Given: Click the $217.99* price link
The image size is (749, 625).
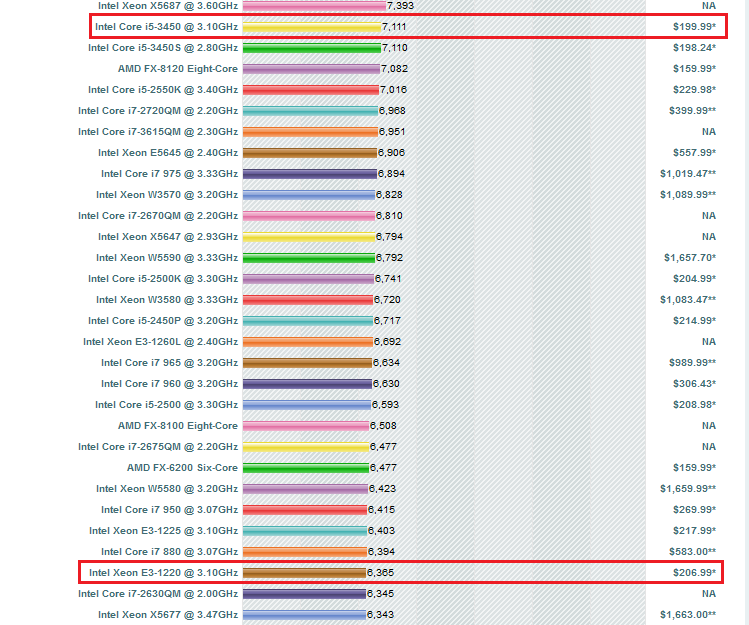Looking at the screenshot, I should 695,531.
